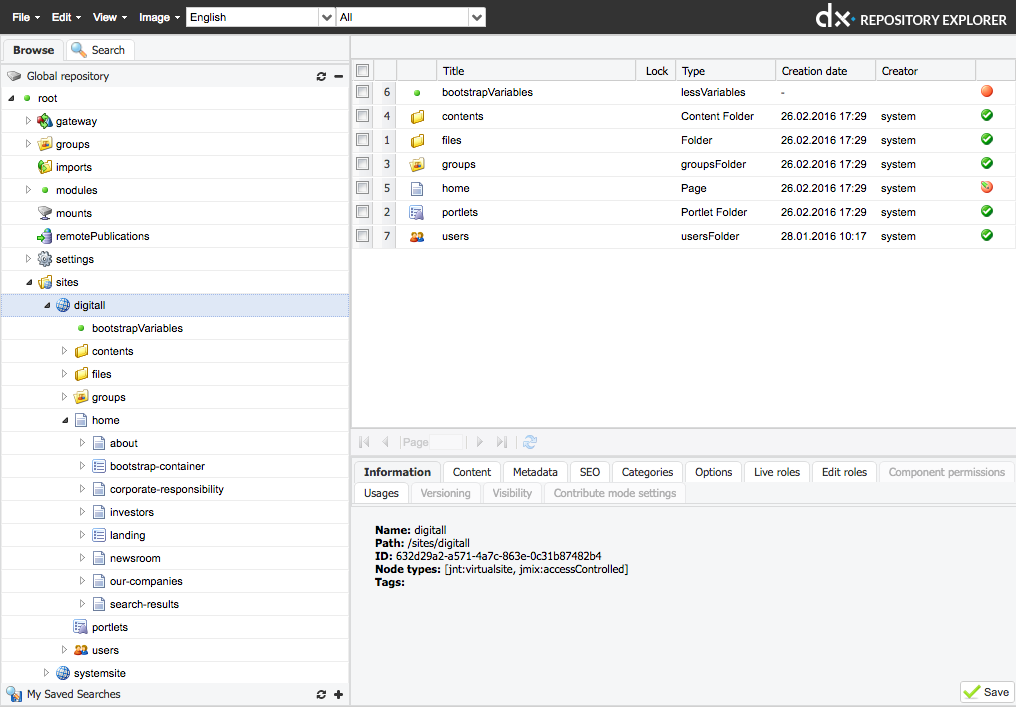Add a new saved search with plus icon
Screen dimensions: 1016x710
click(338, 694)
